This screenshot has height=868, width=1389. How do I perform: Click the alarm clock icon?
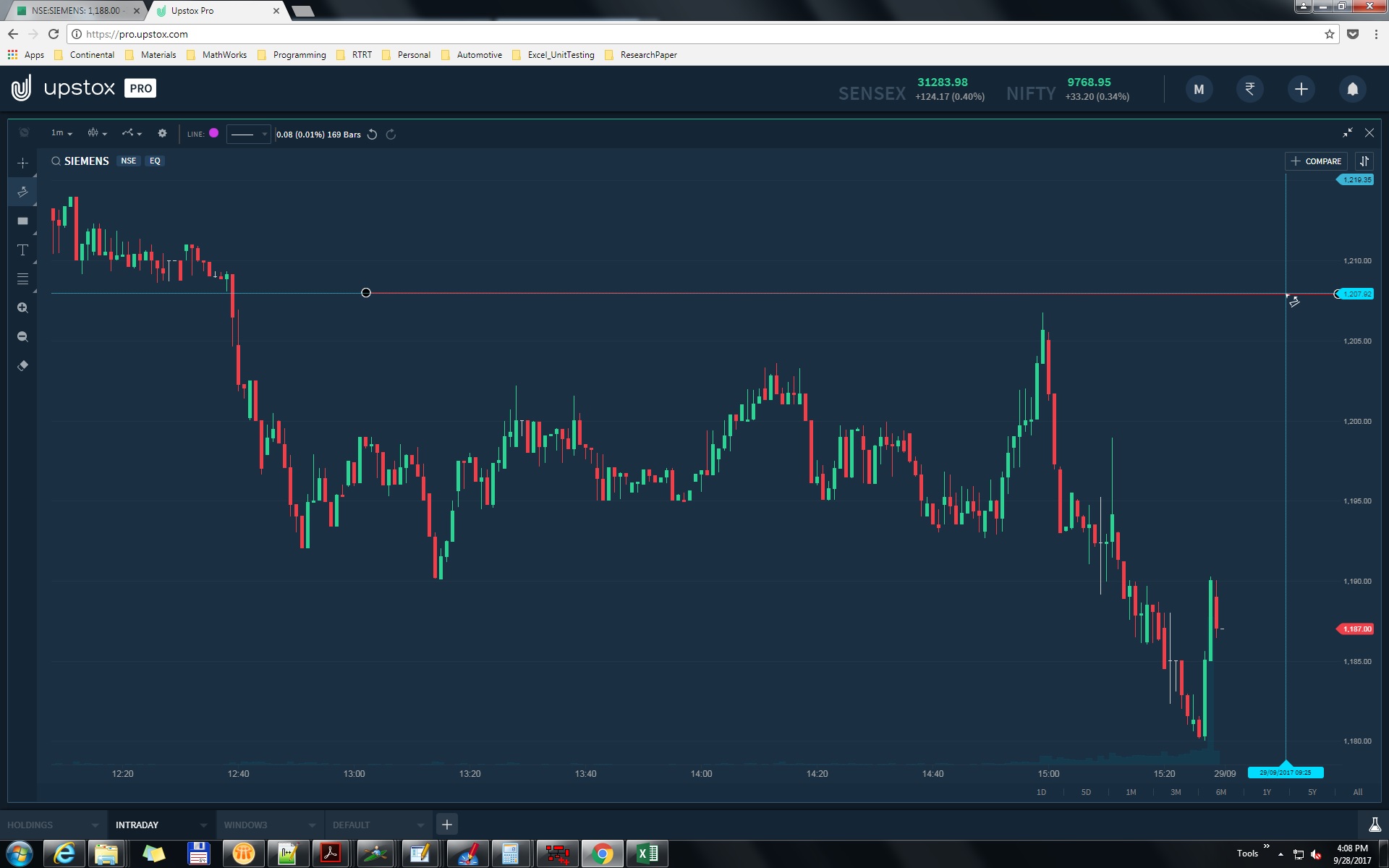[24, 132]
